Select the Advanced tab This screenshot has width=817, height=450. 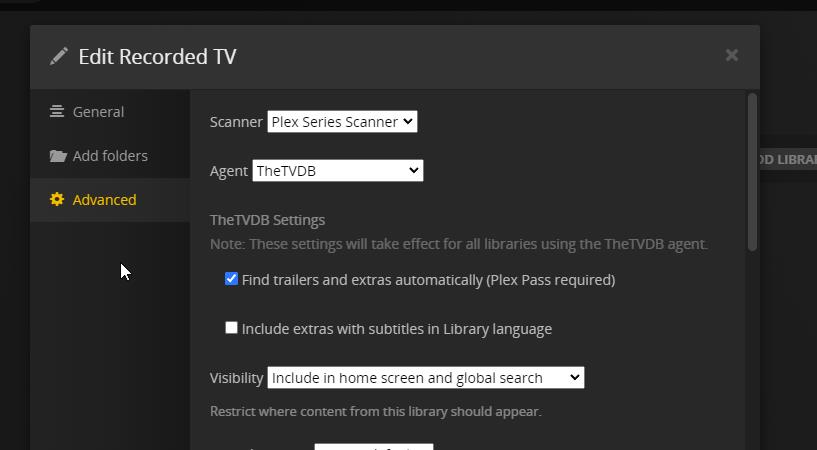coord(110,200)
